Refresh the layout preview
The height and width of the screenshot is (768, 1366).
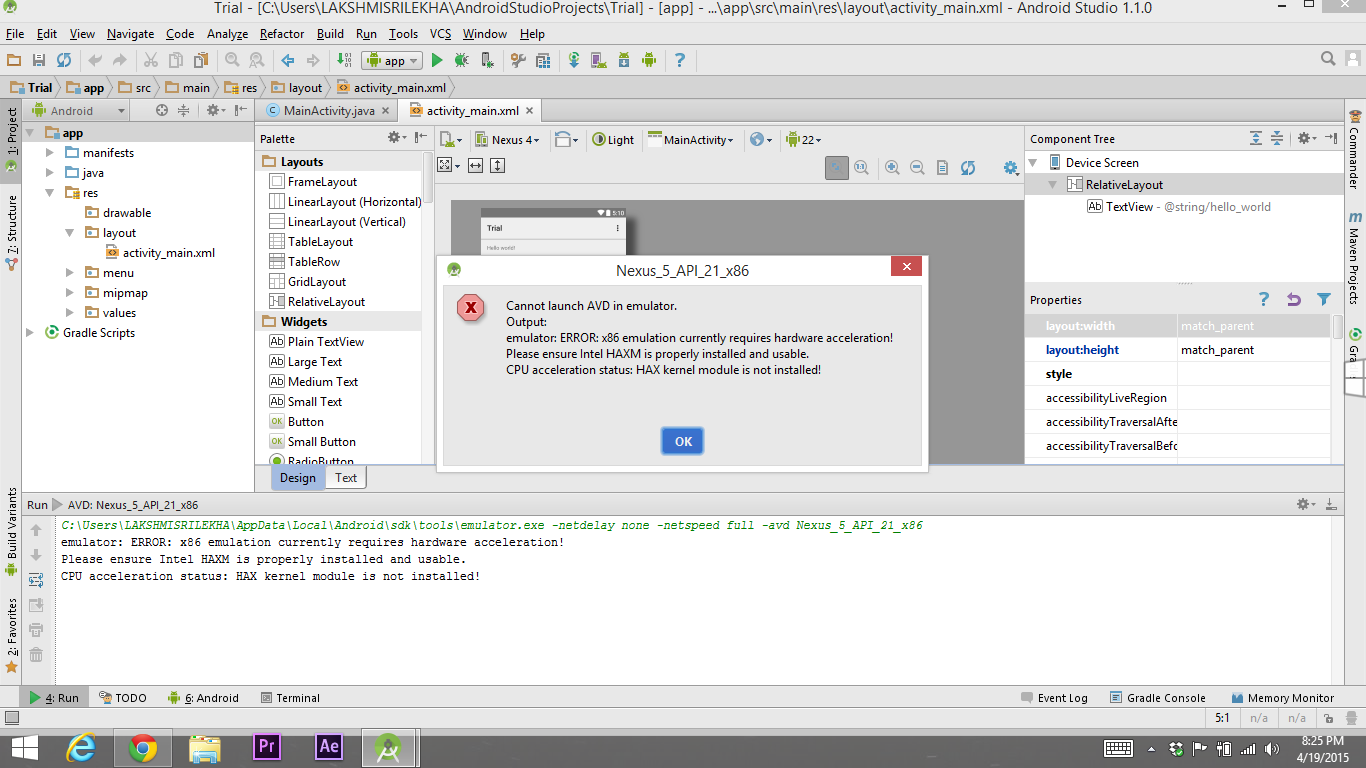pos(968,168)
